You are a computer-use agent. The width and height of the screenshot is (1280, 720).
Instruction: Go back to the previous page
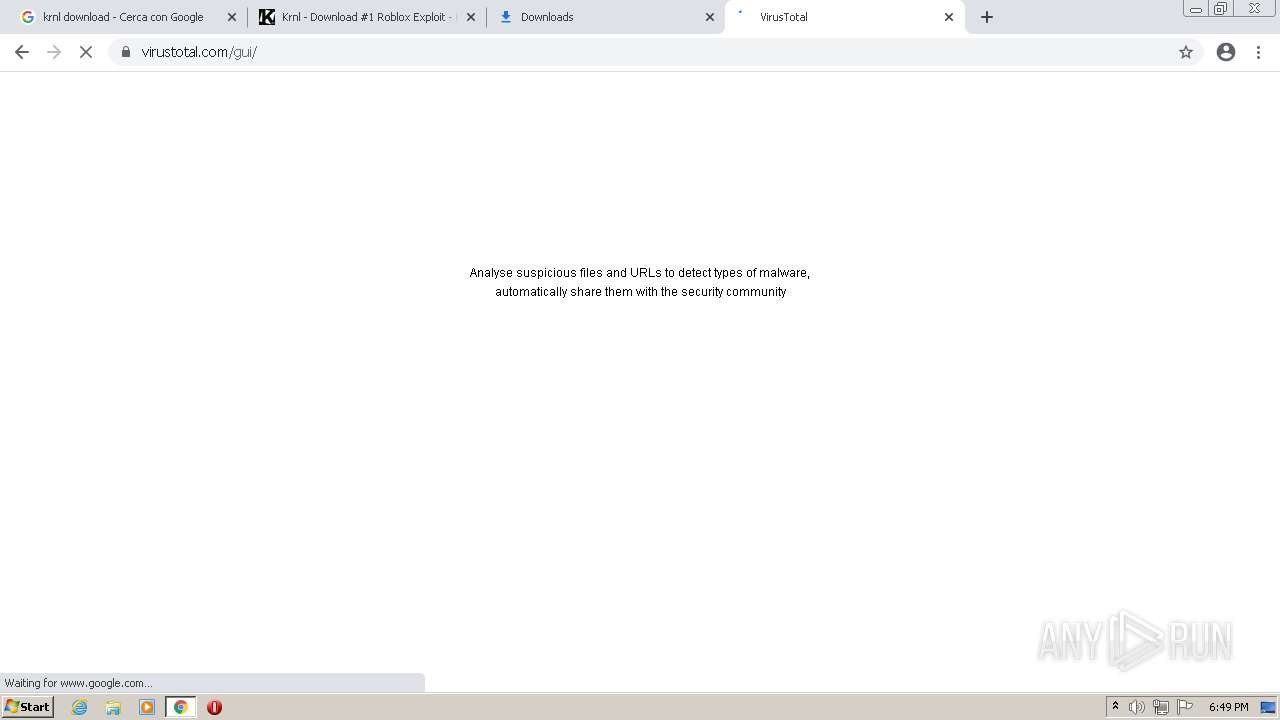tap(22, 52)
